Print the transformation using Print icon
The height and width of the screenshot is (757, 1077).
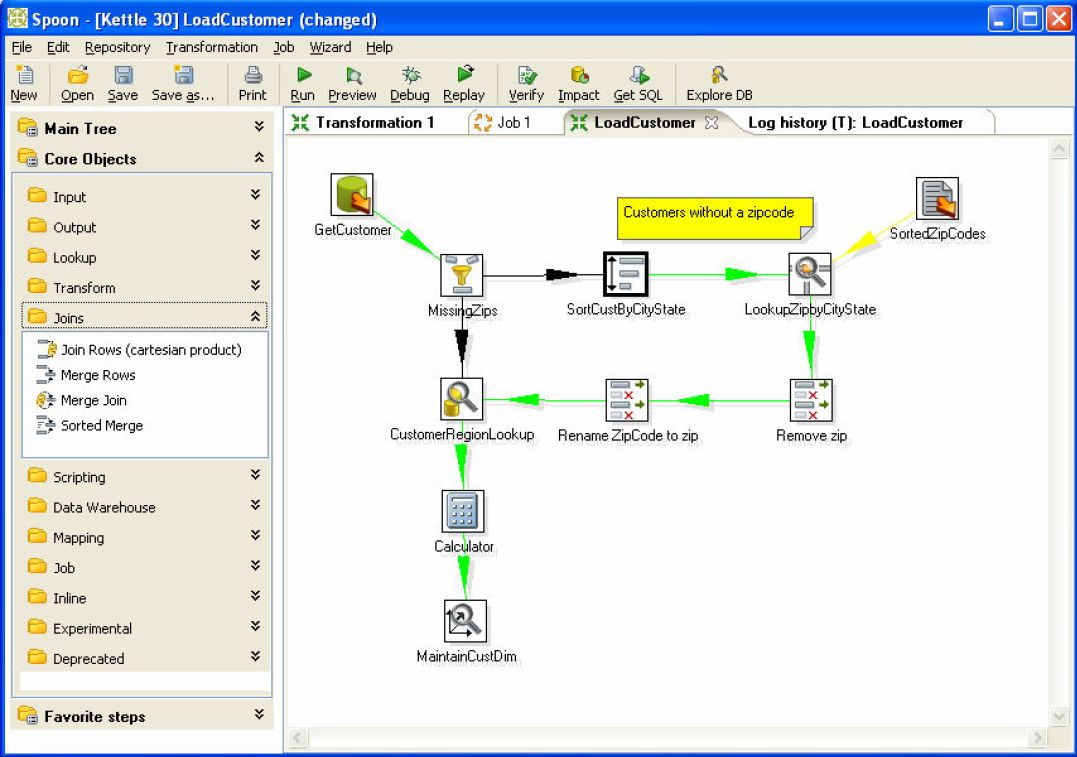253,75
